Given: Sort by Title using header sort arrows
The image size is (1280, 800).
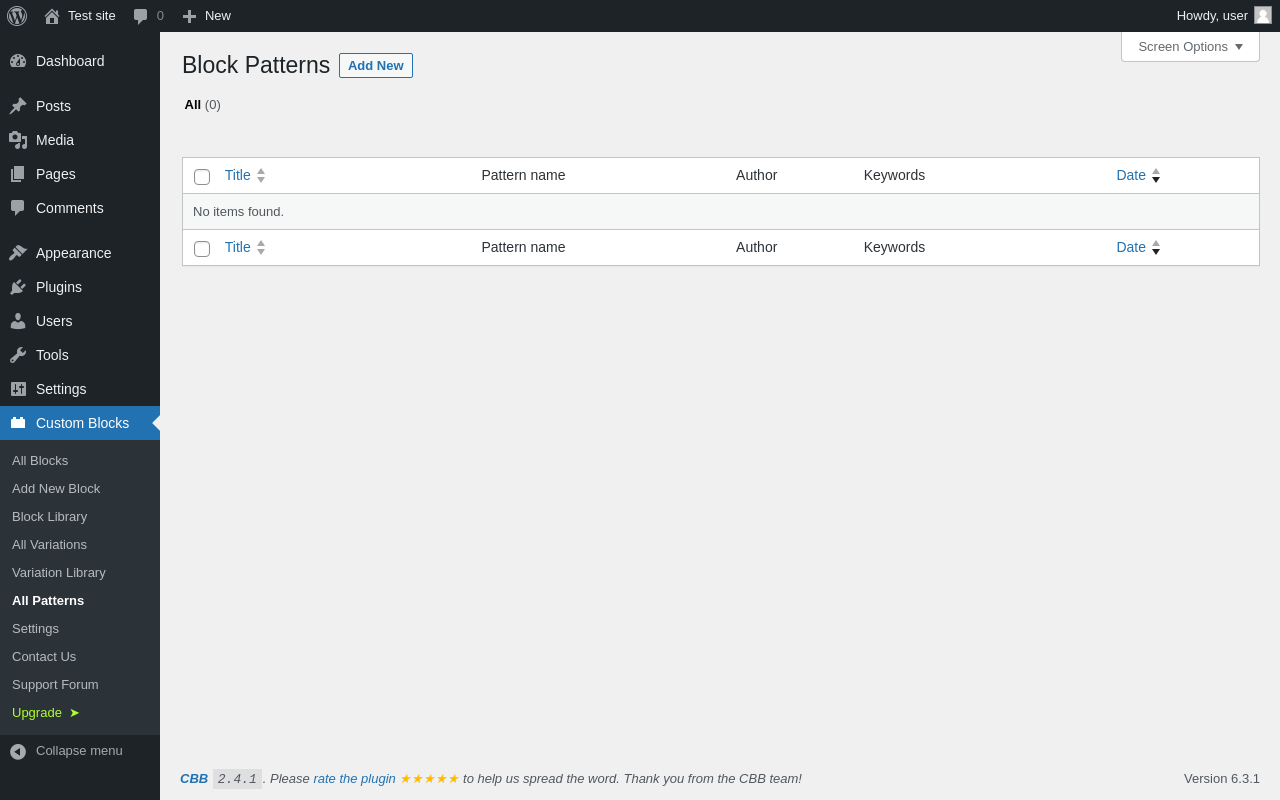Looking at the screenshot, I should (261, 175).
